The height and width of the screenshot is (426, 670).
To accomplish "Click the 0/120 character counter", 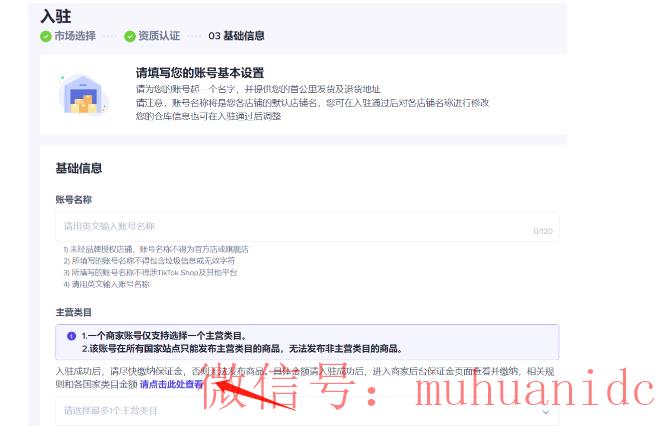I will (x=543, y=231).
